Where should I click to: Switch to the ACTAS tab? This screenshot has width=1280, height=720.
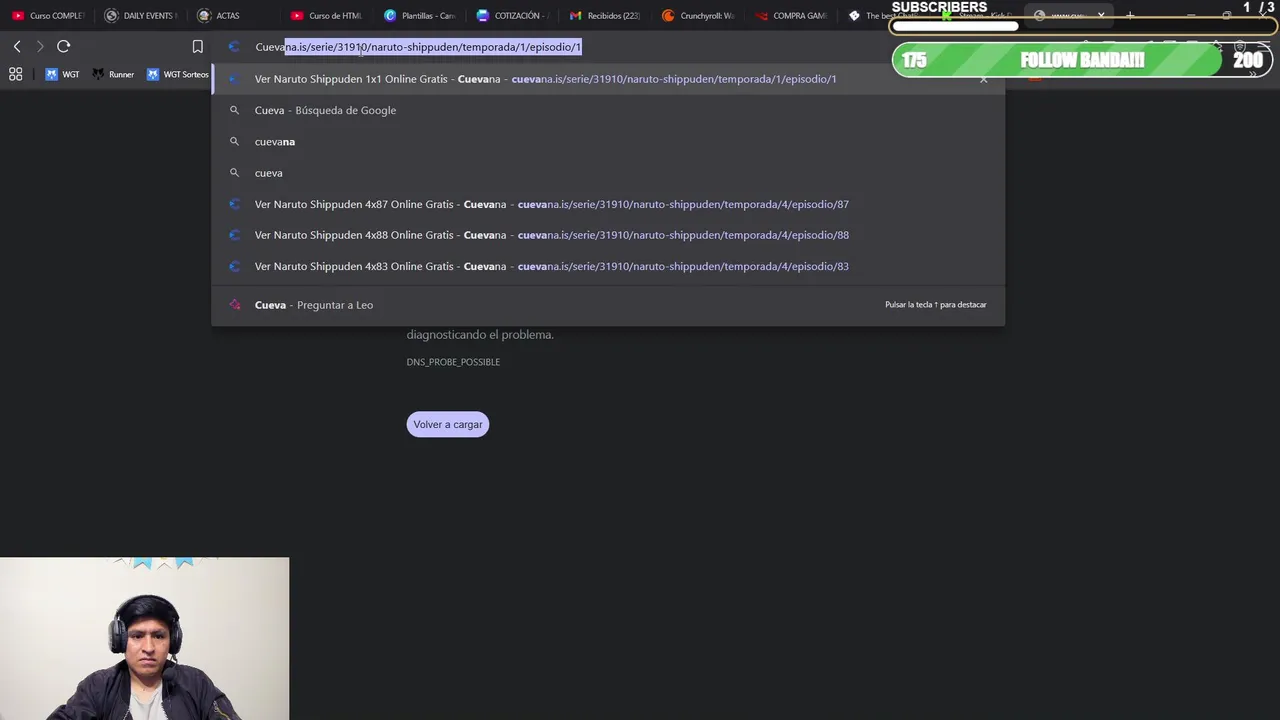coord(219,16)
